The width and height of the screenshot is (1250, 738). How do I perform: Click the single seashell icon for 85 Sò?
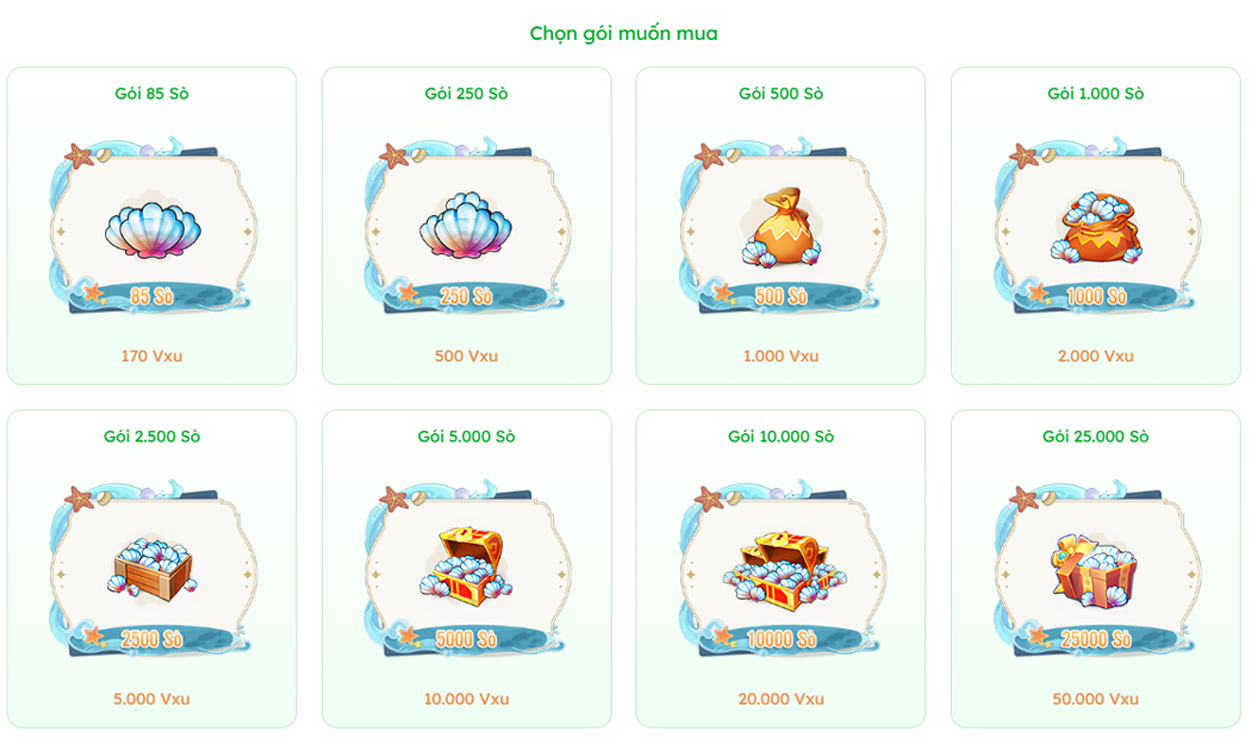tap(152, 229)
